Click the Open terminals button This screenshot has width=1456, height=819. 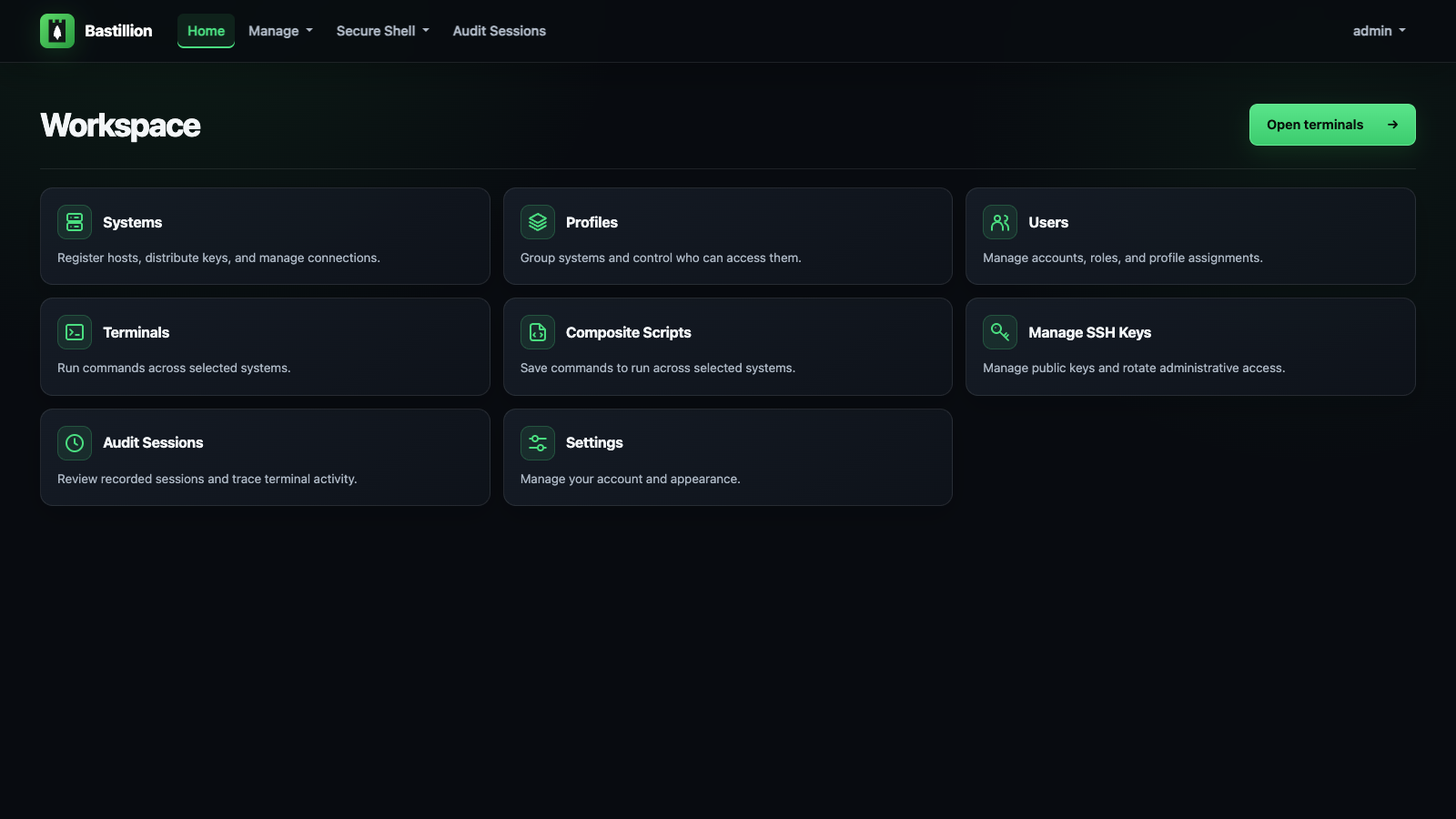point(1332,125)
